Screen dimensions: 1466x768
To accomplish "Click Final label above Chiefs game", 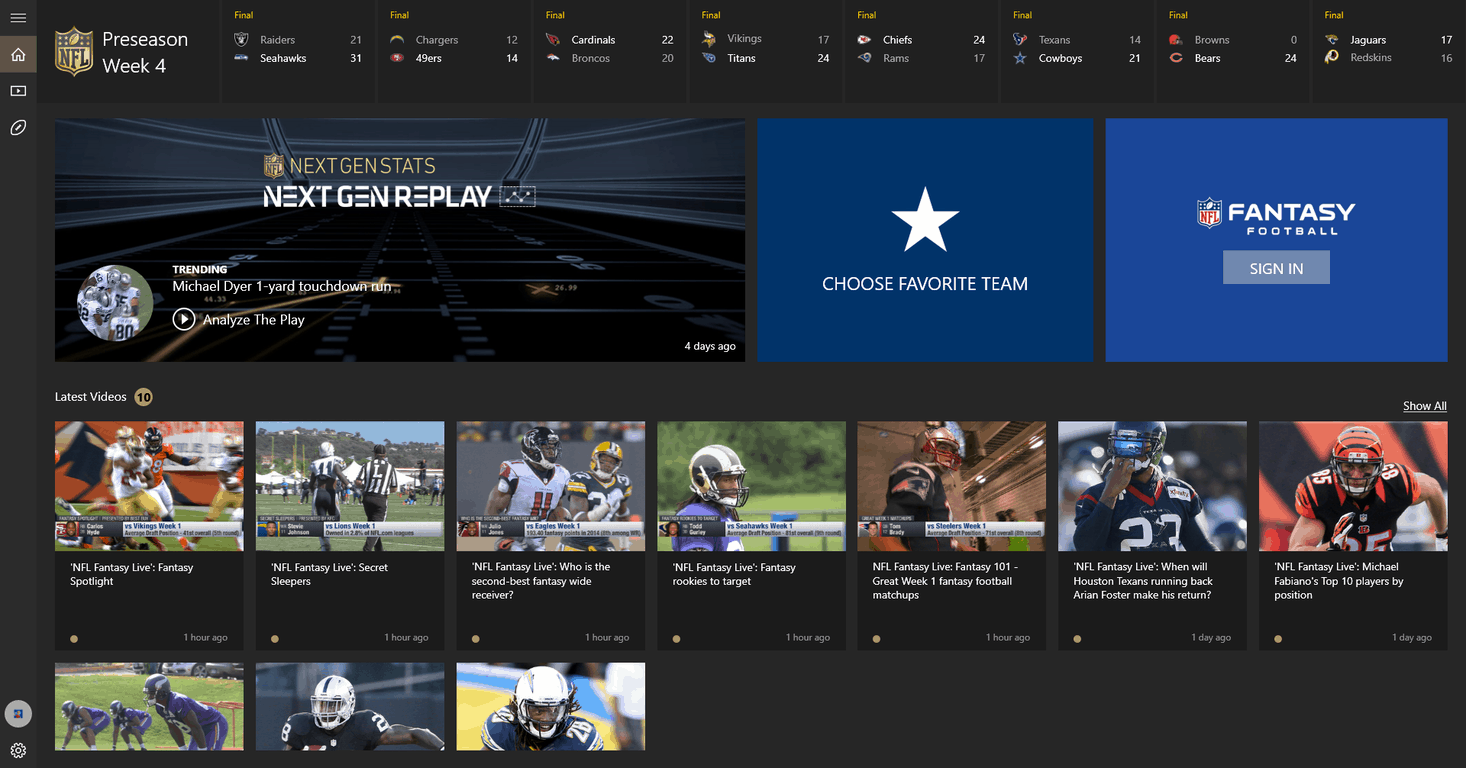I will pos(867,15).
